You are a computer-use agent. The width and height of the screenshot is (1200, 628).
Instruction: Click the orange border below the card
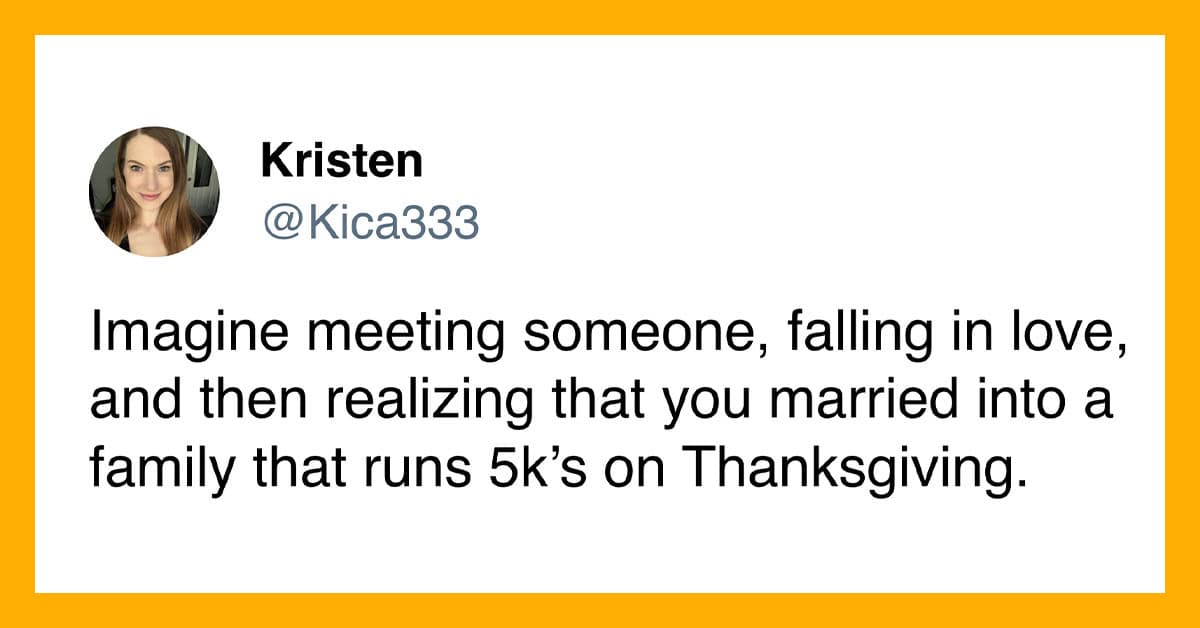(600, 610)
